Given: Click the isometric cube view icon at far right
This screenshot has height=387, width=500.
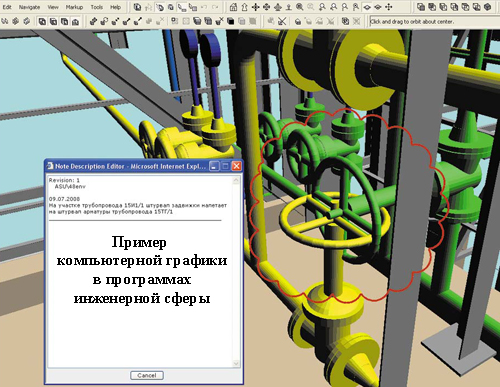Looking at the screenshot, I should pyautogui.click(x=488, y=7).
